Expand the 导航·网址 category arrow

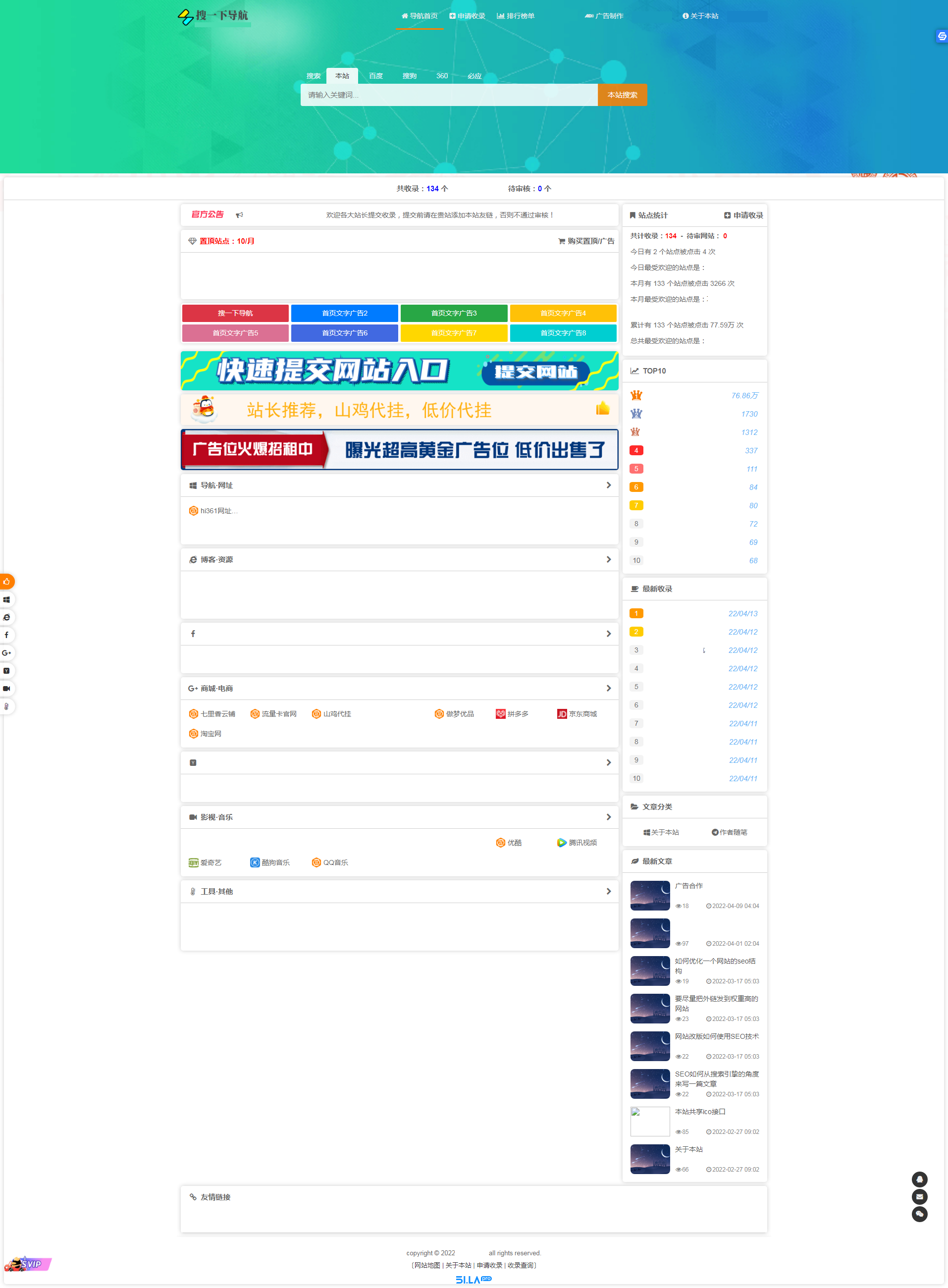(608, 485)
